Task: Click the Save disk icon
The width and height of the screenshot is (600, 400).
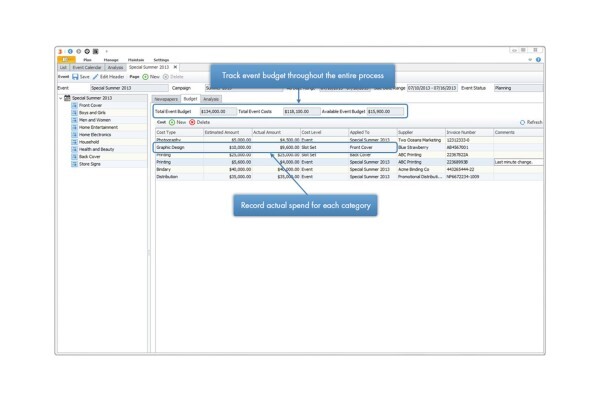Action: [x=75, y=77]
